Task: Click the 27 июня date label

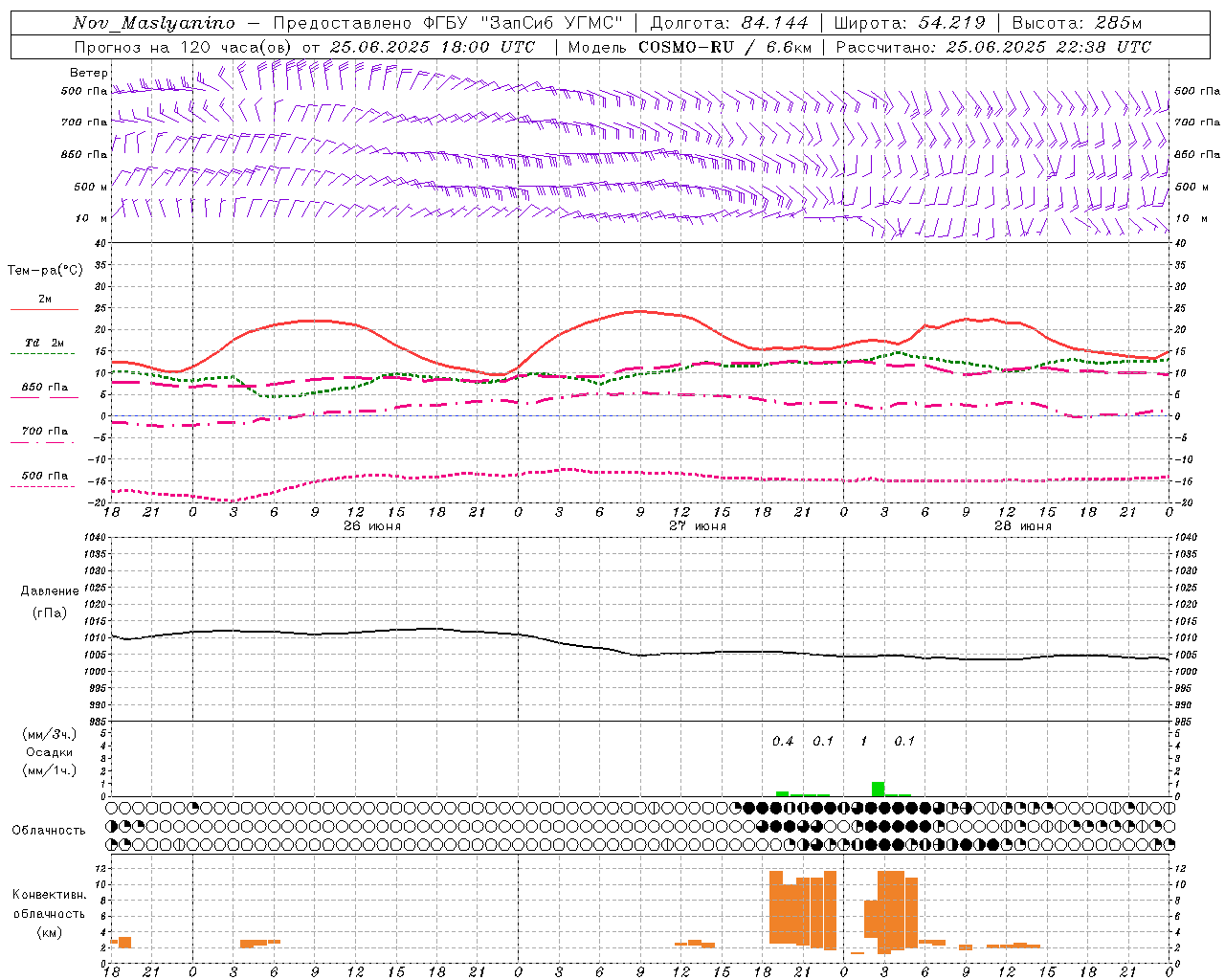Action: point(698,525)
